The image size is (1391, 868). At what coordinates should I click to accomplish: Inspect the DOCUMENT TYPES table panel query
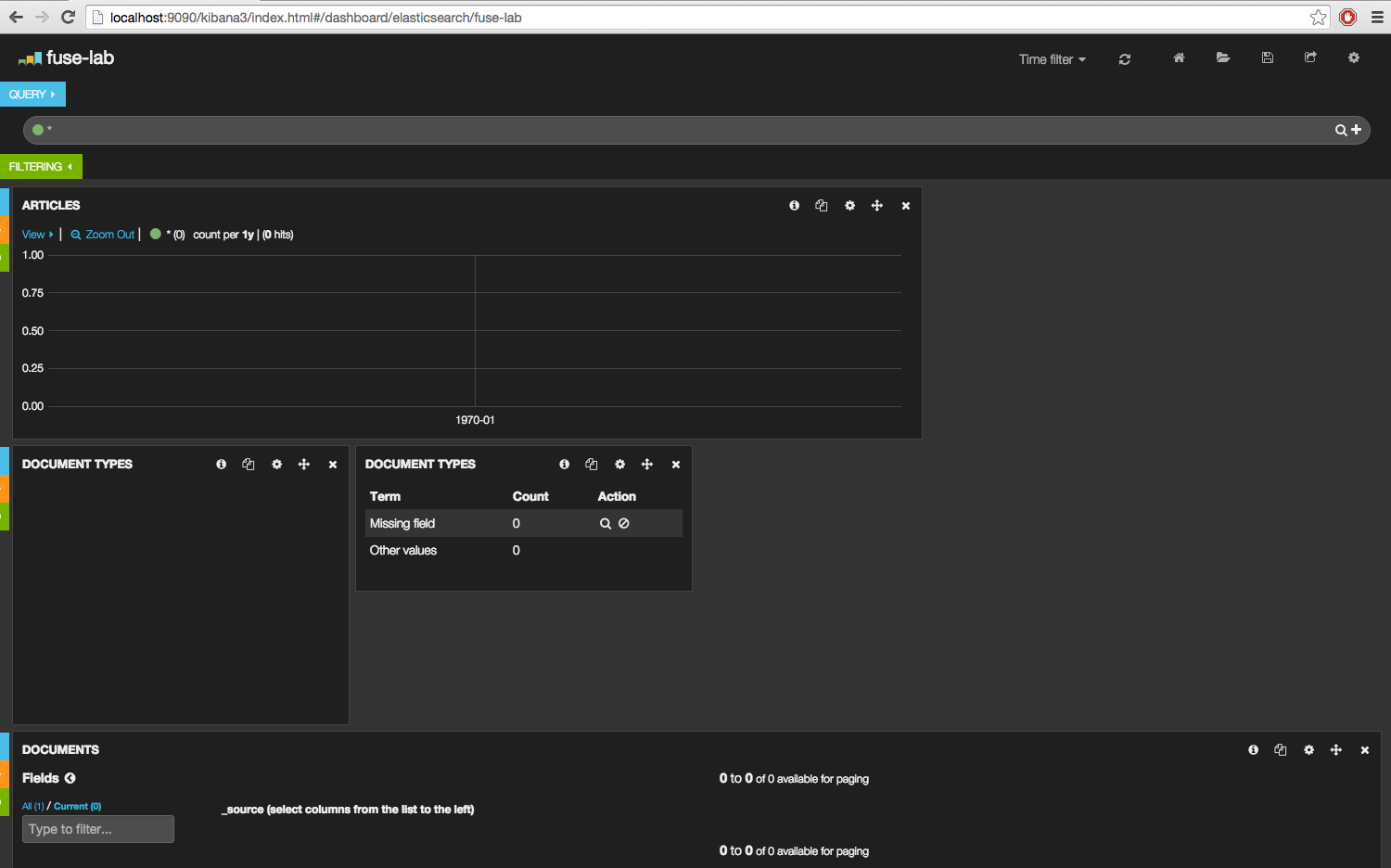591,464
